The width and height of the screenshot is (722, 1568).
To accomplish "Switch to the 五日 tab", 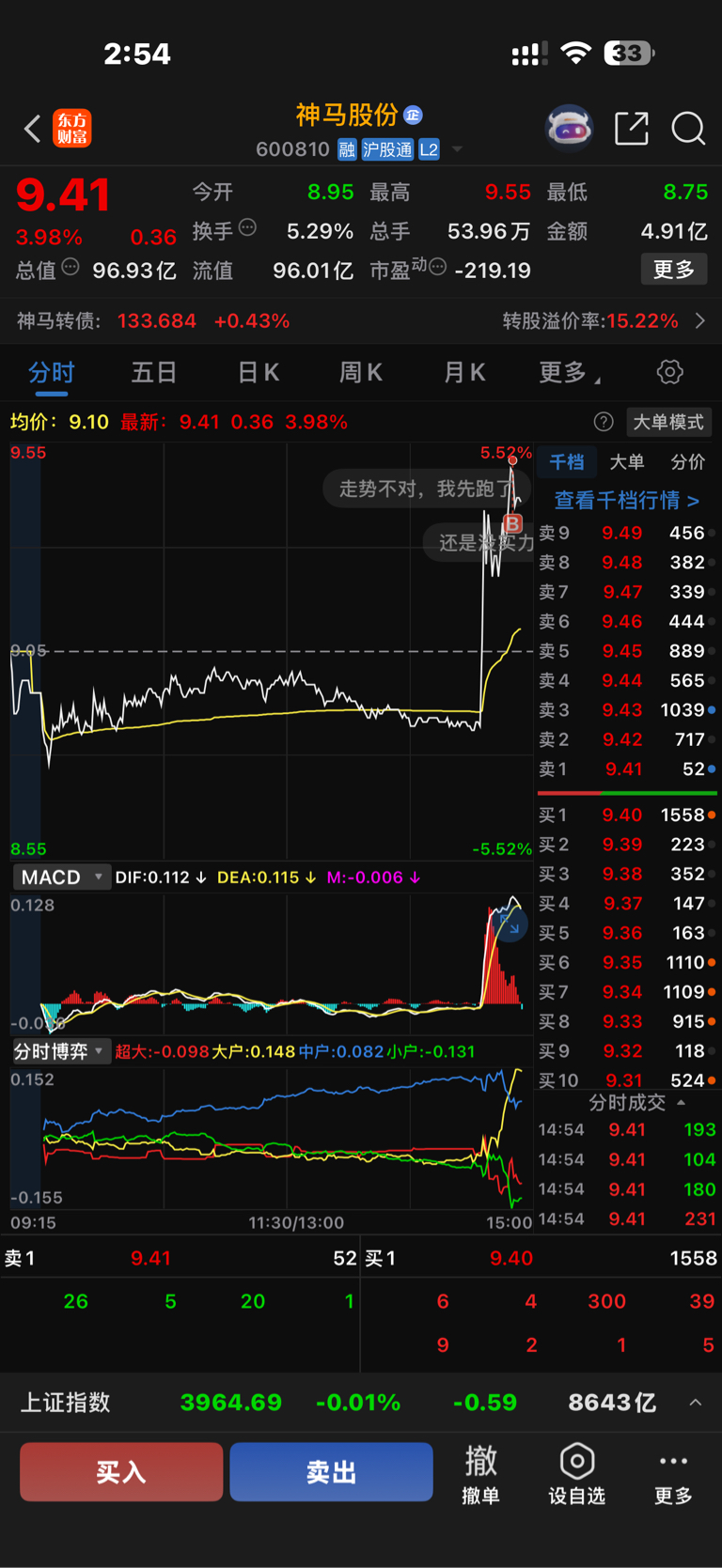I will click(x=154, y=373).
